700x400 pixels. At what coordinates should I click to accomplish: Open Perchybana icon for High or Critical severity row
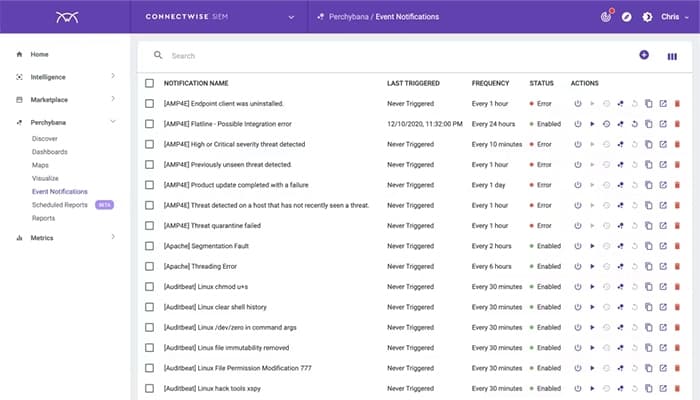click(621, 145)
